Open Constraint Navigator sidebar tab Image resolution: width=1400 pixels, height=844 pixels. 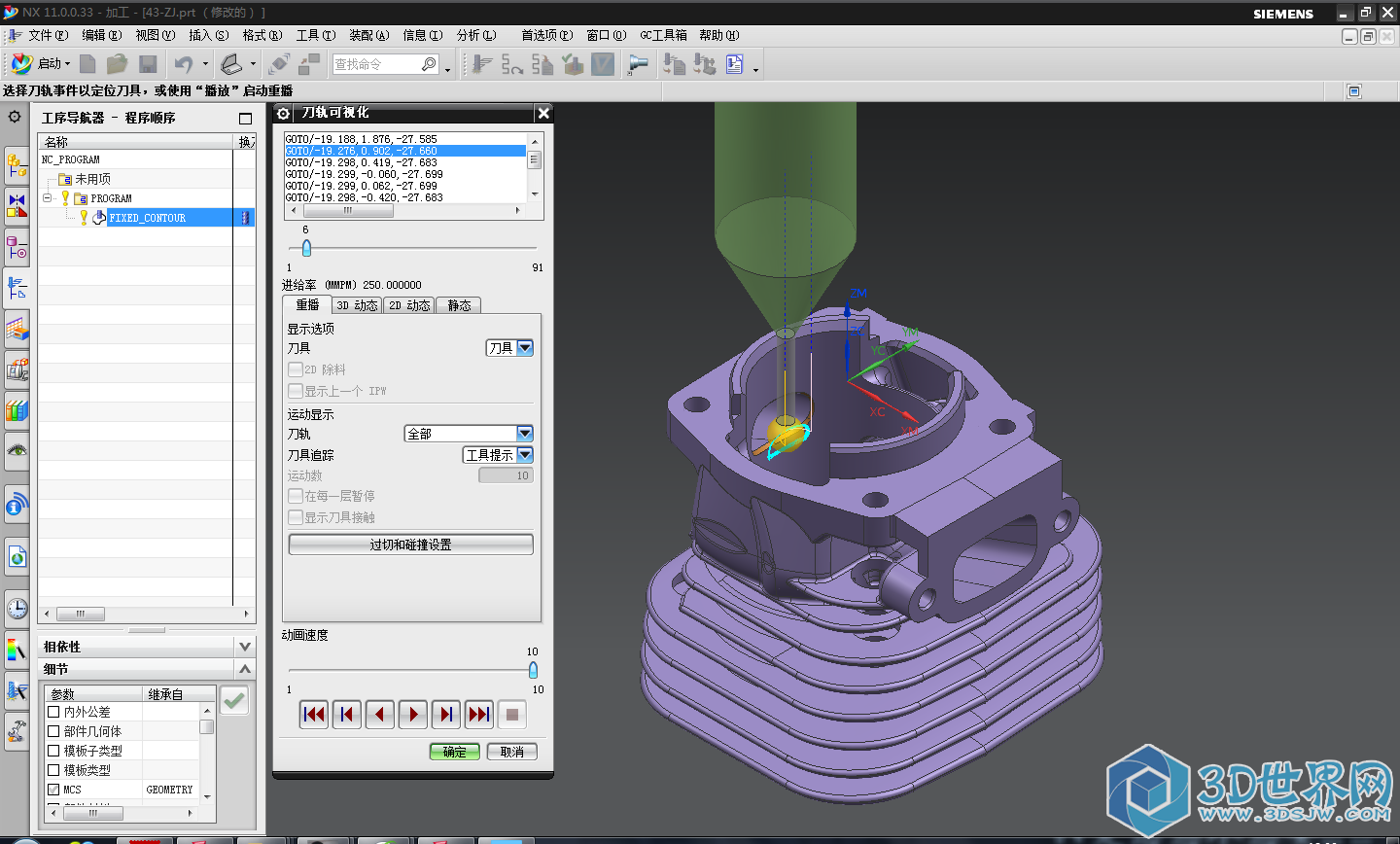coord(17,206)
